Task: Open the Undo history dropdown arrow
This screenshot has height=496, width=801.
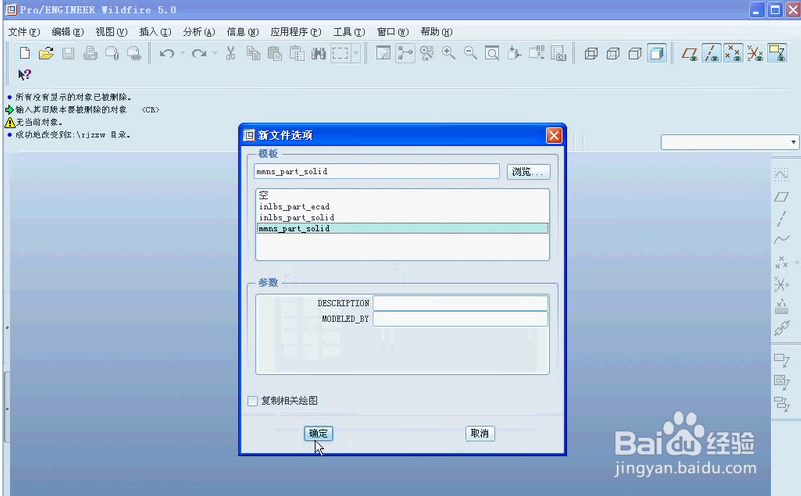Action: coord(182,53)
